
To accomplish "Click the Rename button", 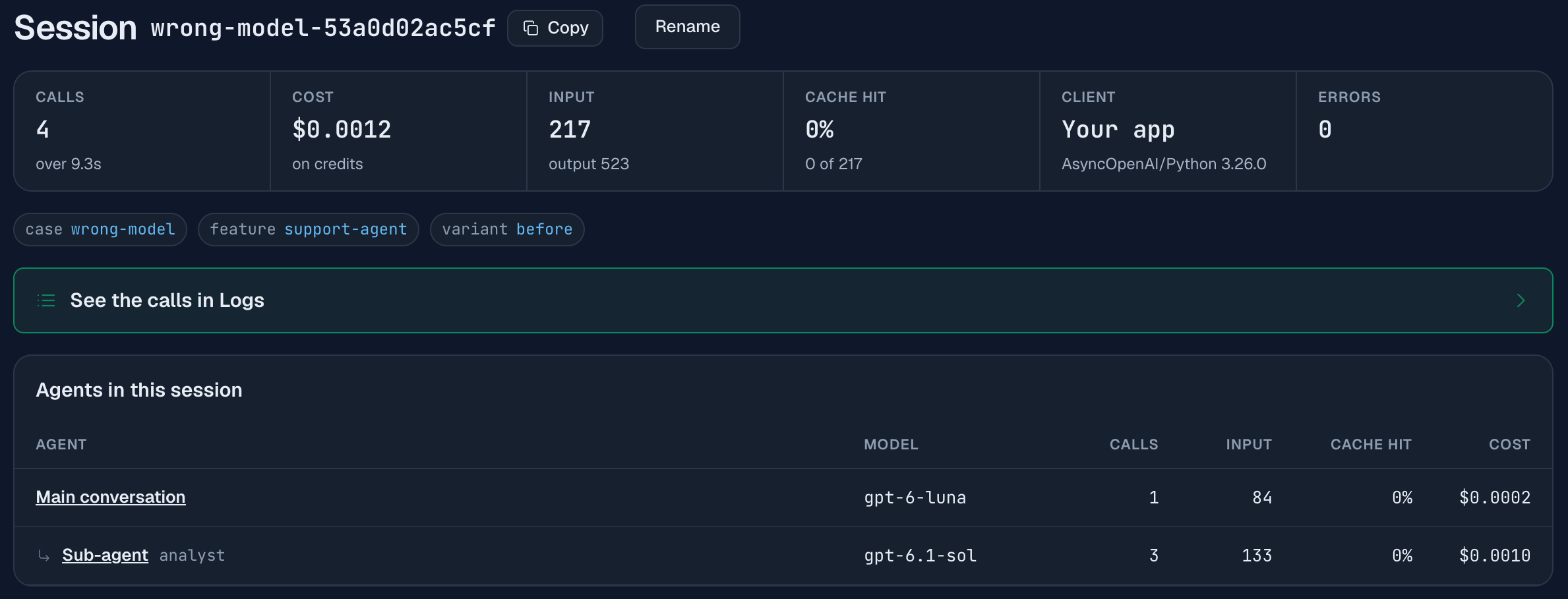I will click(x=687, y=27).
